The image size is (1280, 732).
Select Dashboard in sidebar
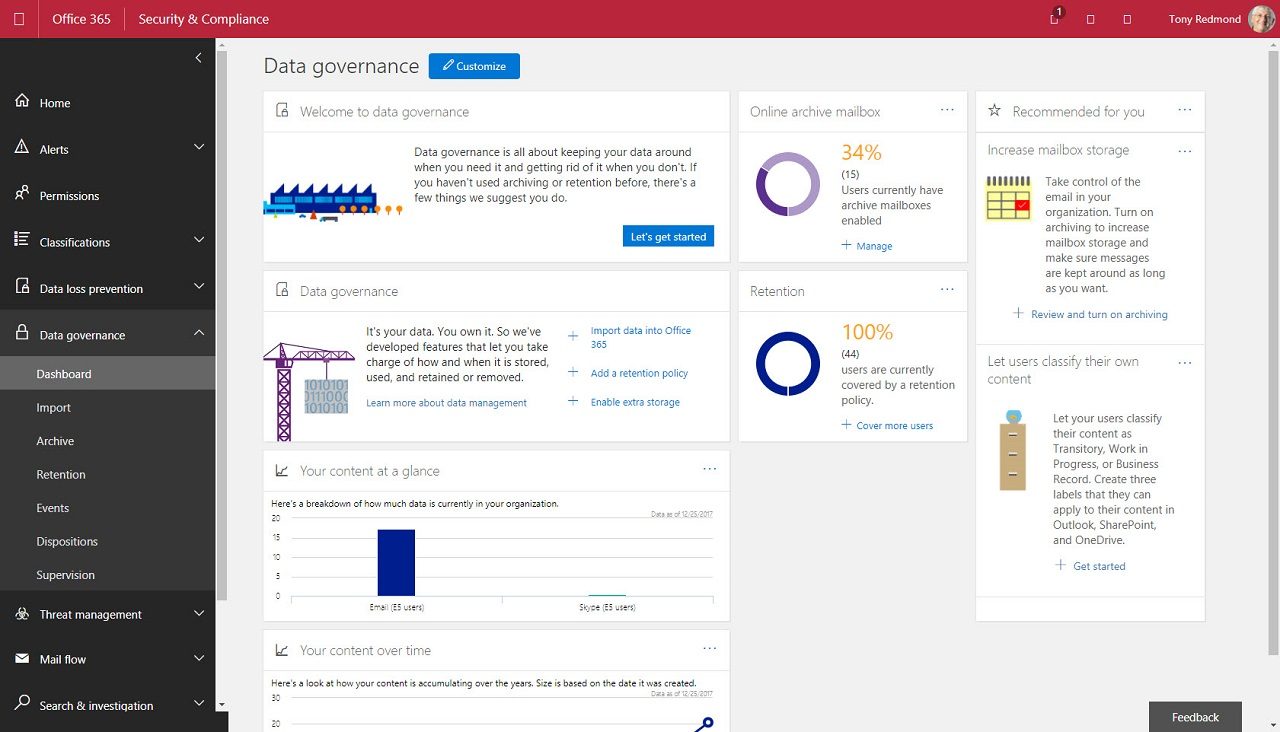tap(107, 374)
